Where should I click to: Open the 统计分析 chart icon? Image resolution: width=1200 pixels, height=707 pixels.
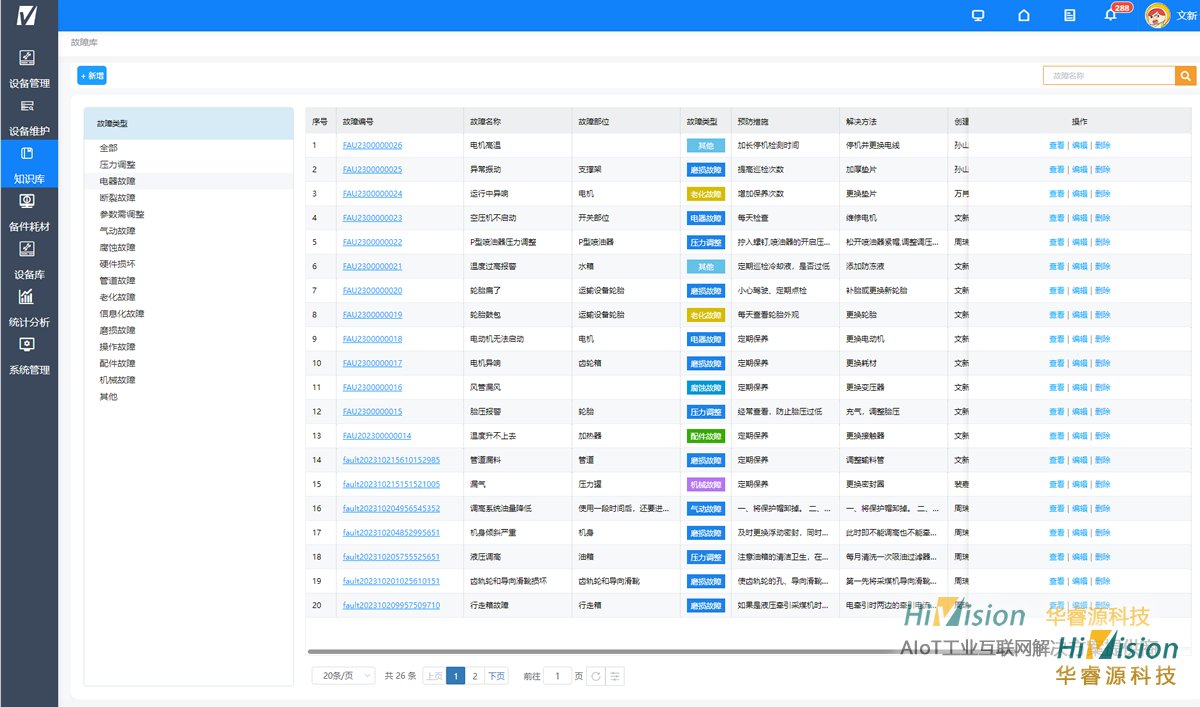point(27,297)
